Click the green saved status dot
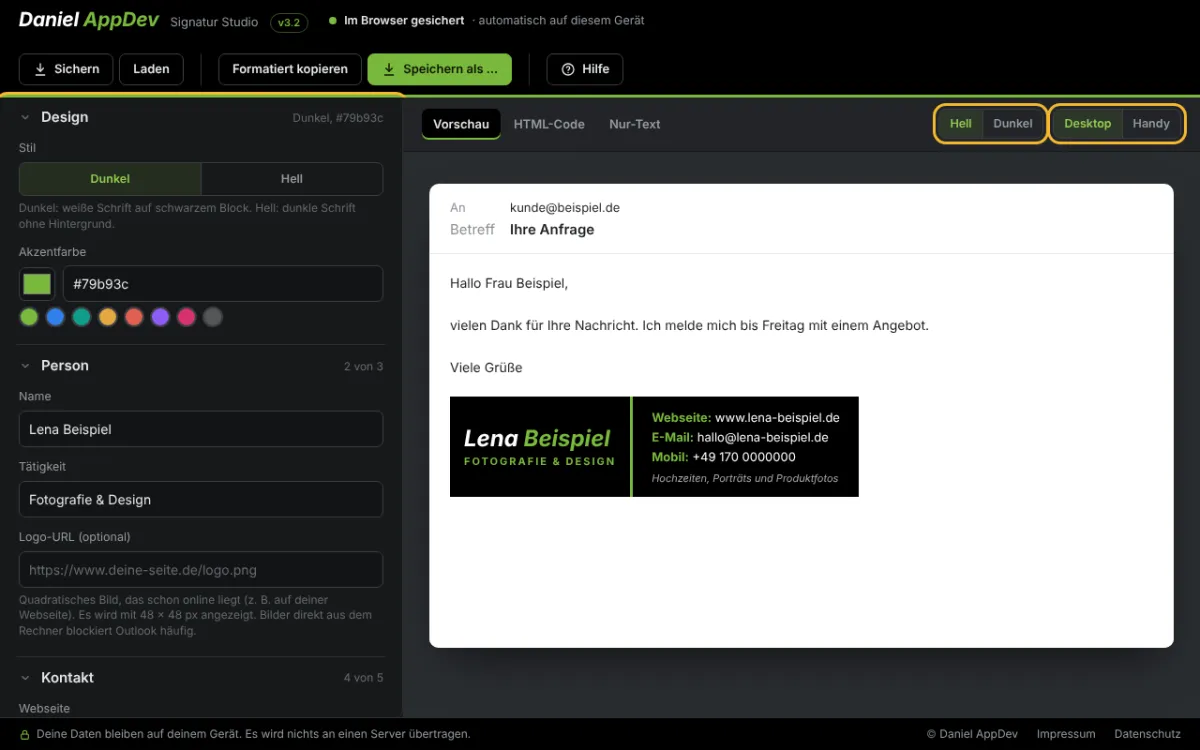This screenshot has height=750, width=1200. pyautogui.click(x=333, y=21)
